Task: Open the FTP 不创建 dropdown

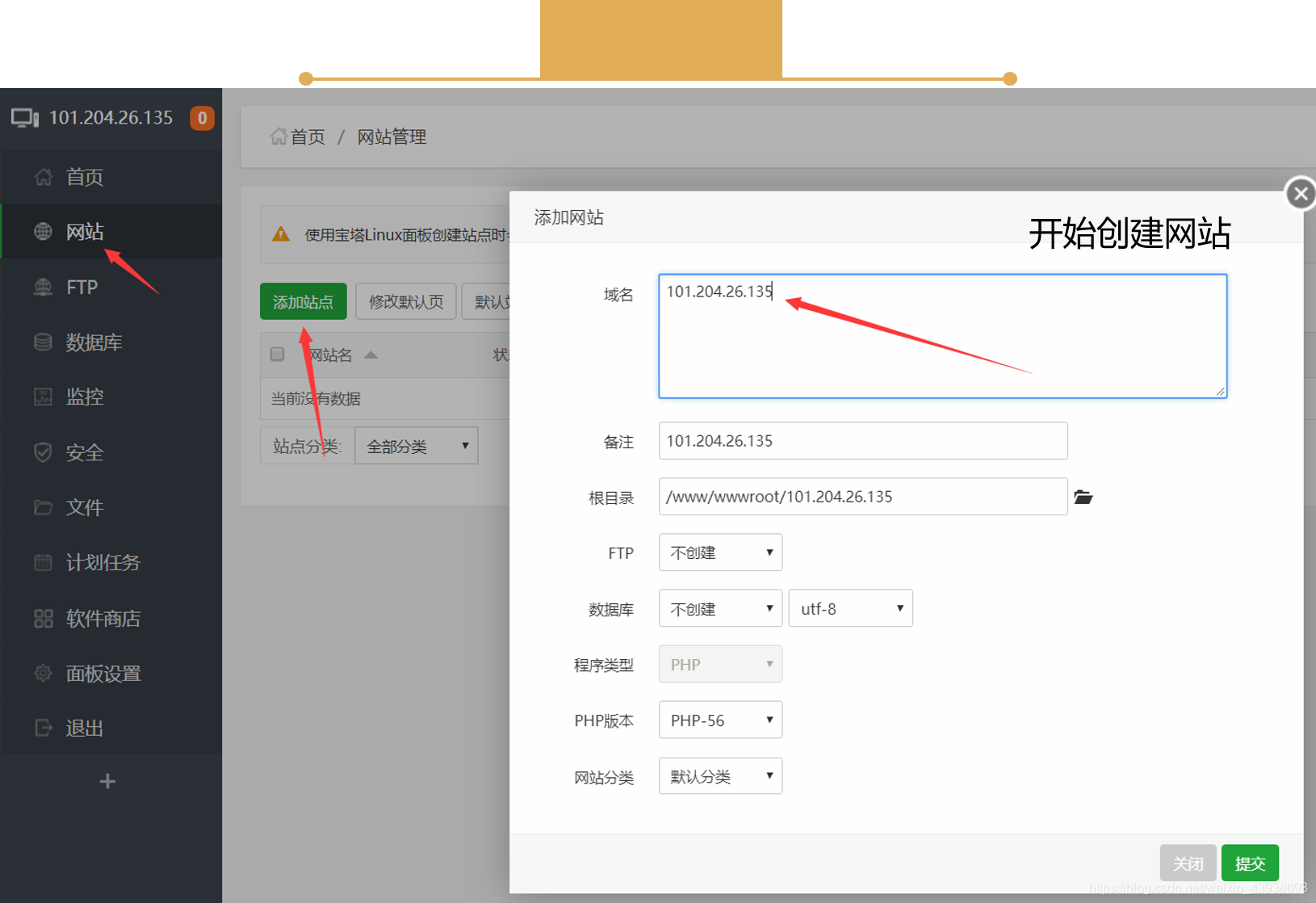Action: coord(720,552)
